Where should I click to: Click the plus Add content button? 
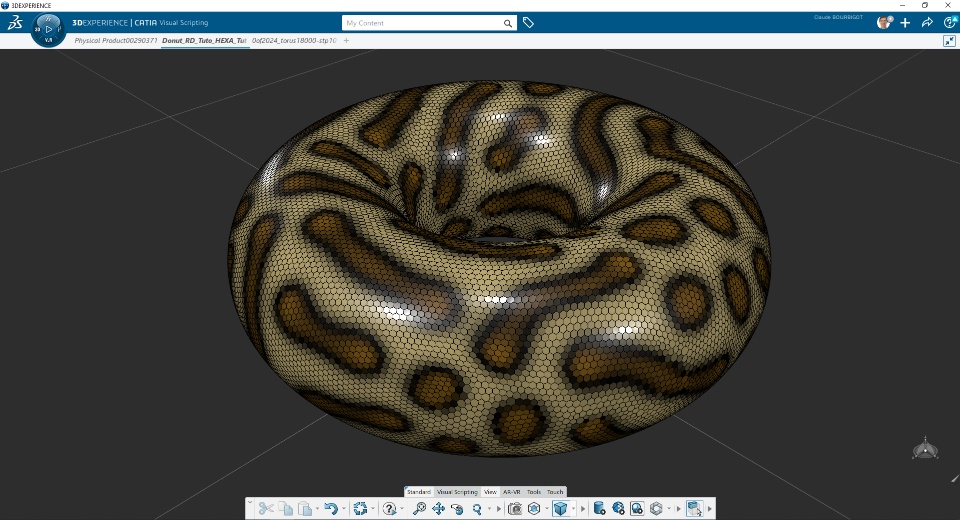[905, 22]
